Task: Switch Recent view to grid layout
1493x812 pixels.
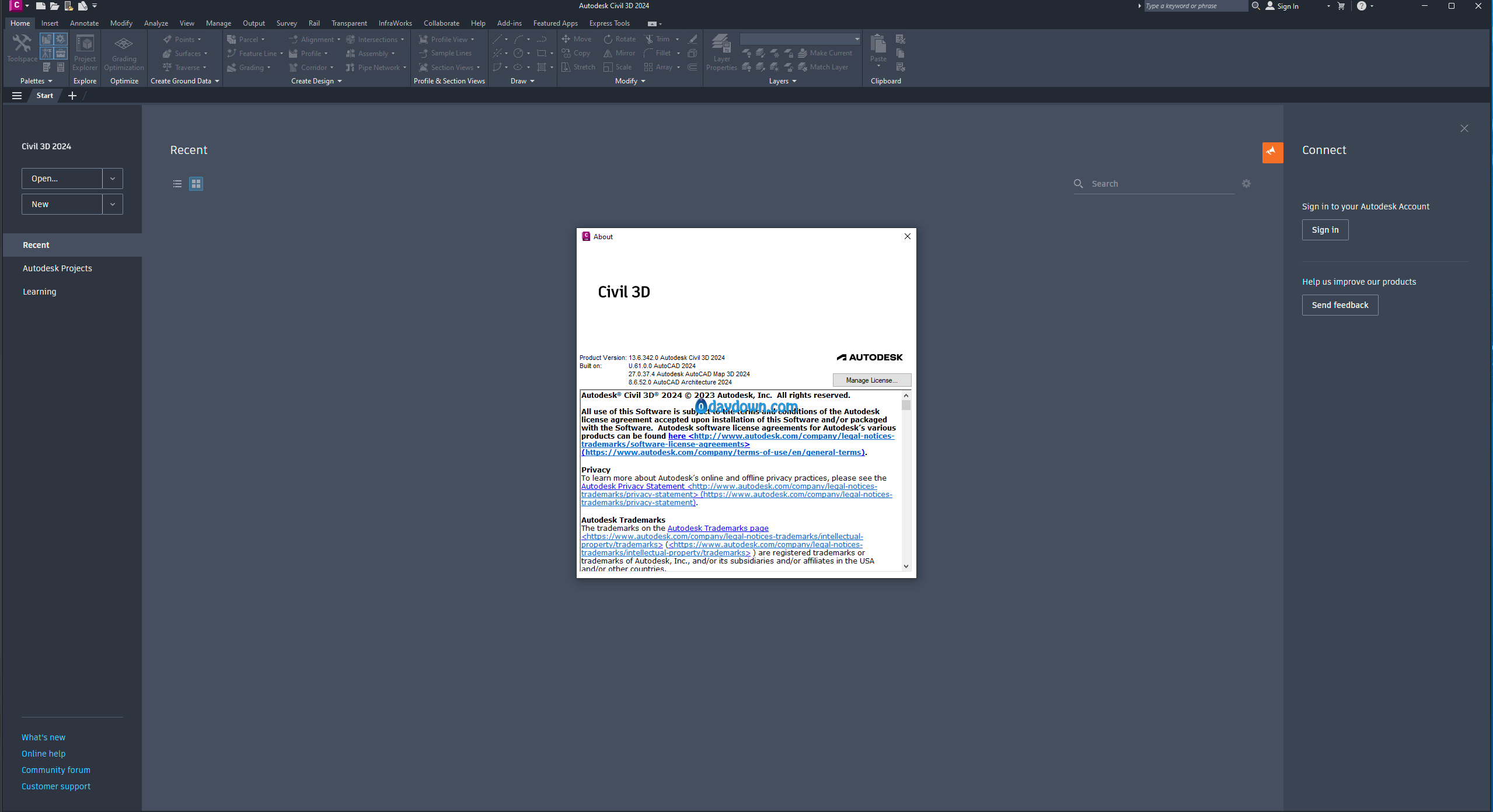Action: pos(196,184)
